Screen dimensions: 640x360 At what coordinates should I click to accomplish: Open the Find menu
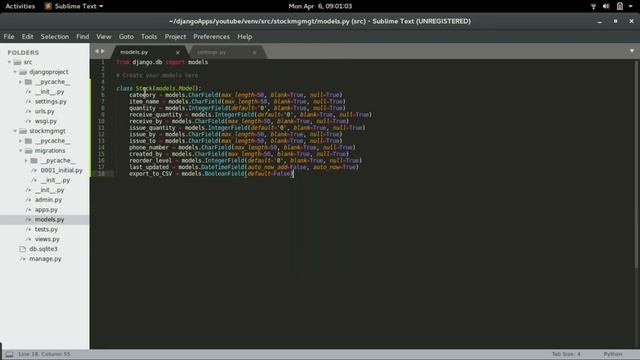click(x=82, y=37)
